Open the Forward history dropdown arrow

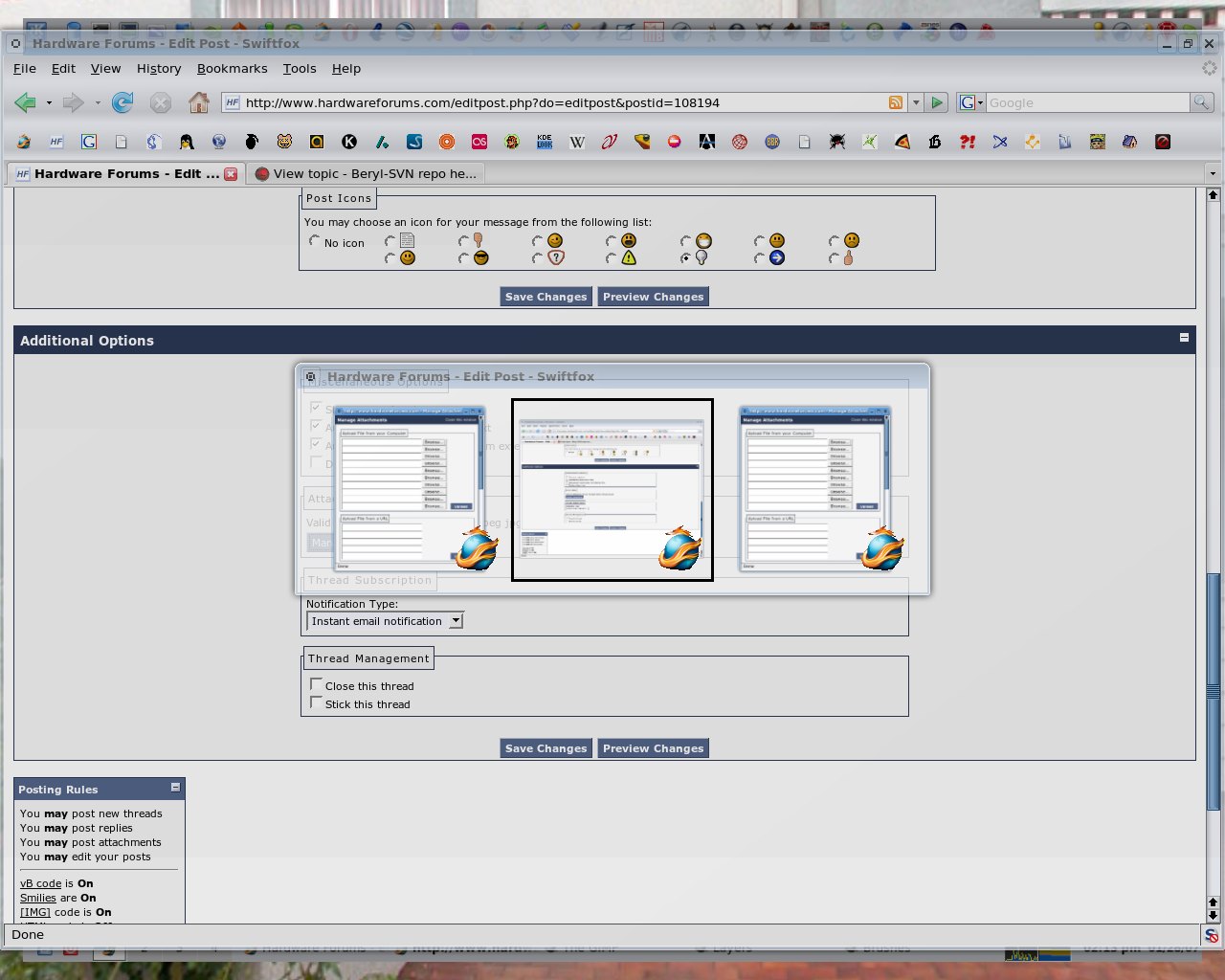(98, 102)
